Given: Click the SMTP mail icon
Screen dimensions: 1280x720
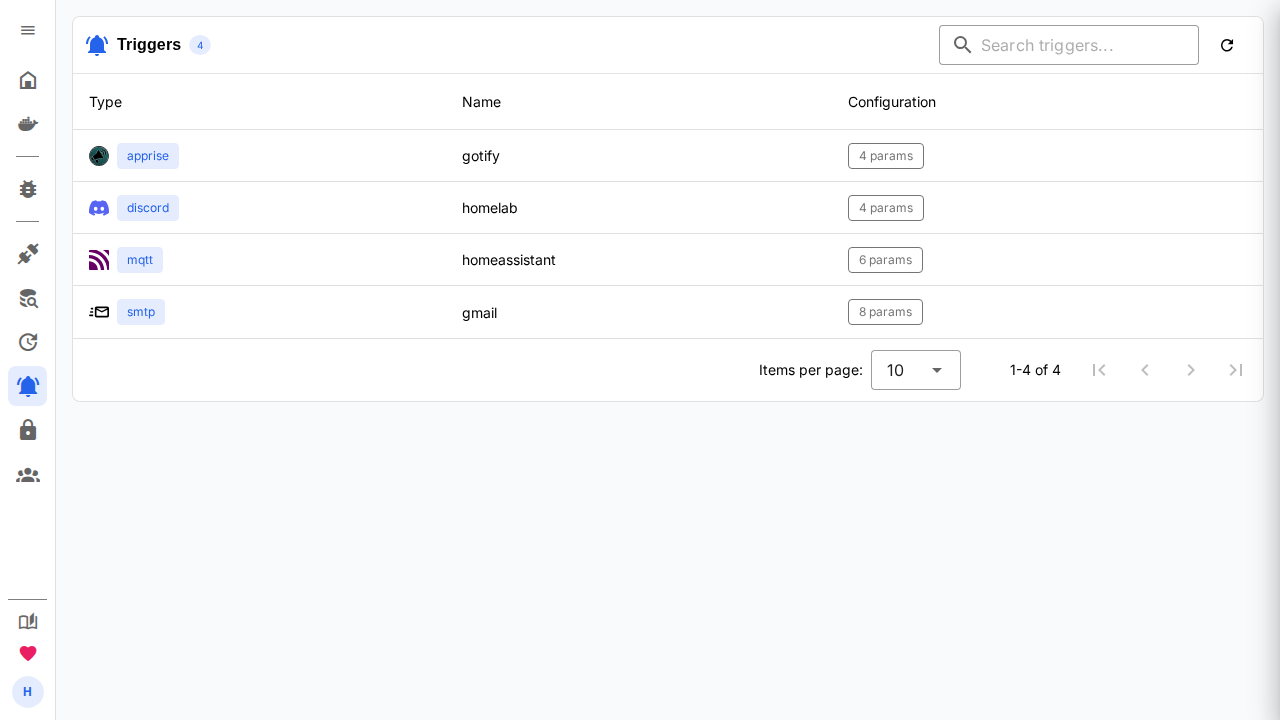Looking at the screenshot, I should 99,312.
